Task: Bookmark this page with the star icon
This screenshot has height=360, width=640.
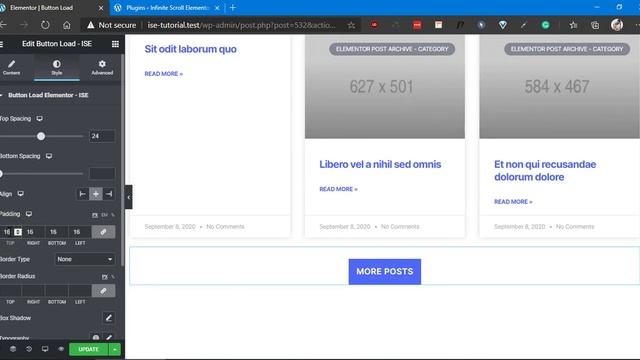Action: [351, 25]
